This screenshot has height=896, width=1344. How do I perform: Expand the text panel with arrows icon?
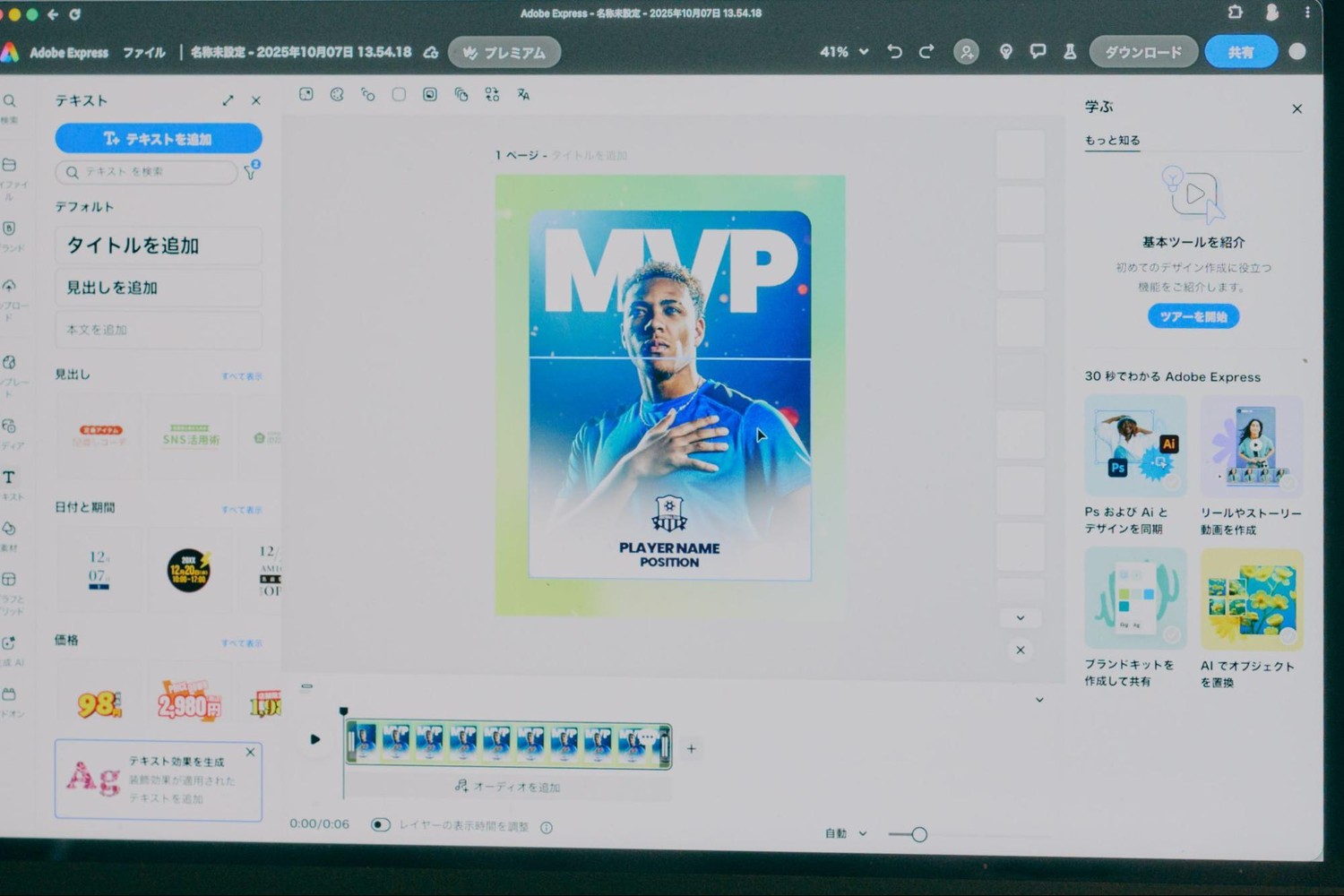tap(228, 101)
